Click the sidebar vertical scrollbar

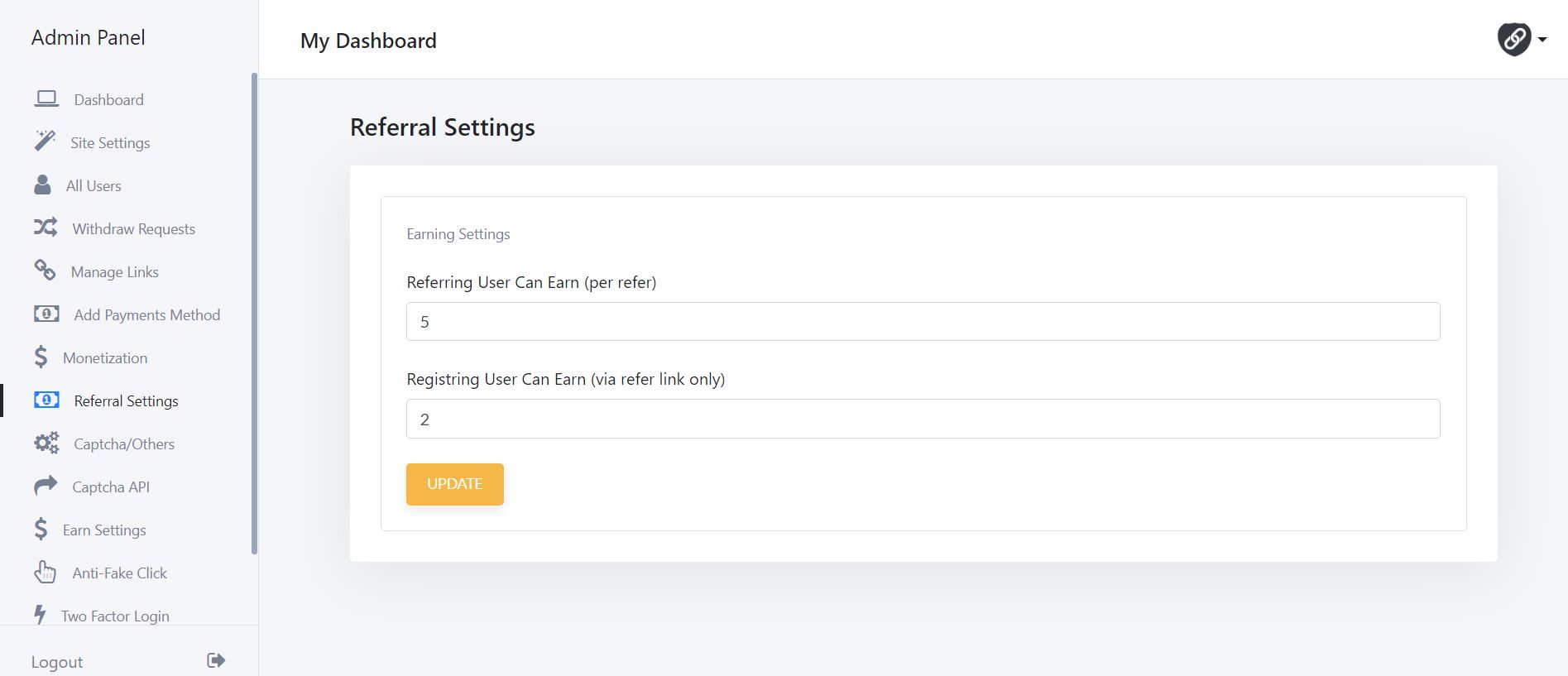click(254, 314)
